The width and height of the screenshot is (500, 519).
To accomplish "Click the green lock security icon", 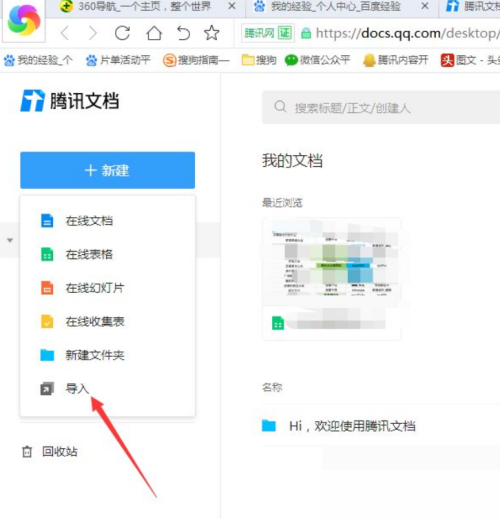I will coord(306,33).
